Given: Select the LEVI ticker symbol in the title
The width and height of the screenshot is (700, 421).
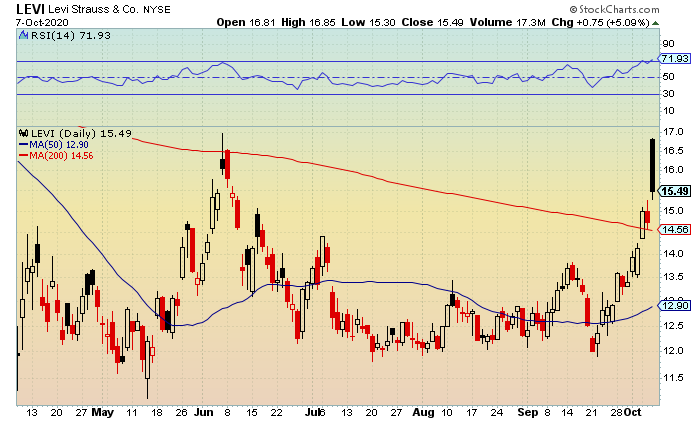Looking at the screenshot, I should point(30,9).
